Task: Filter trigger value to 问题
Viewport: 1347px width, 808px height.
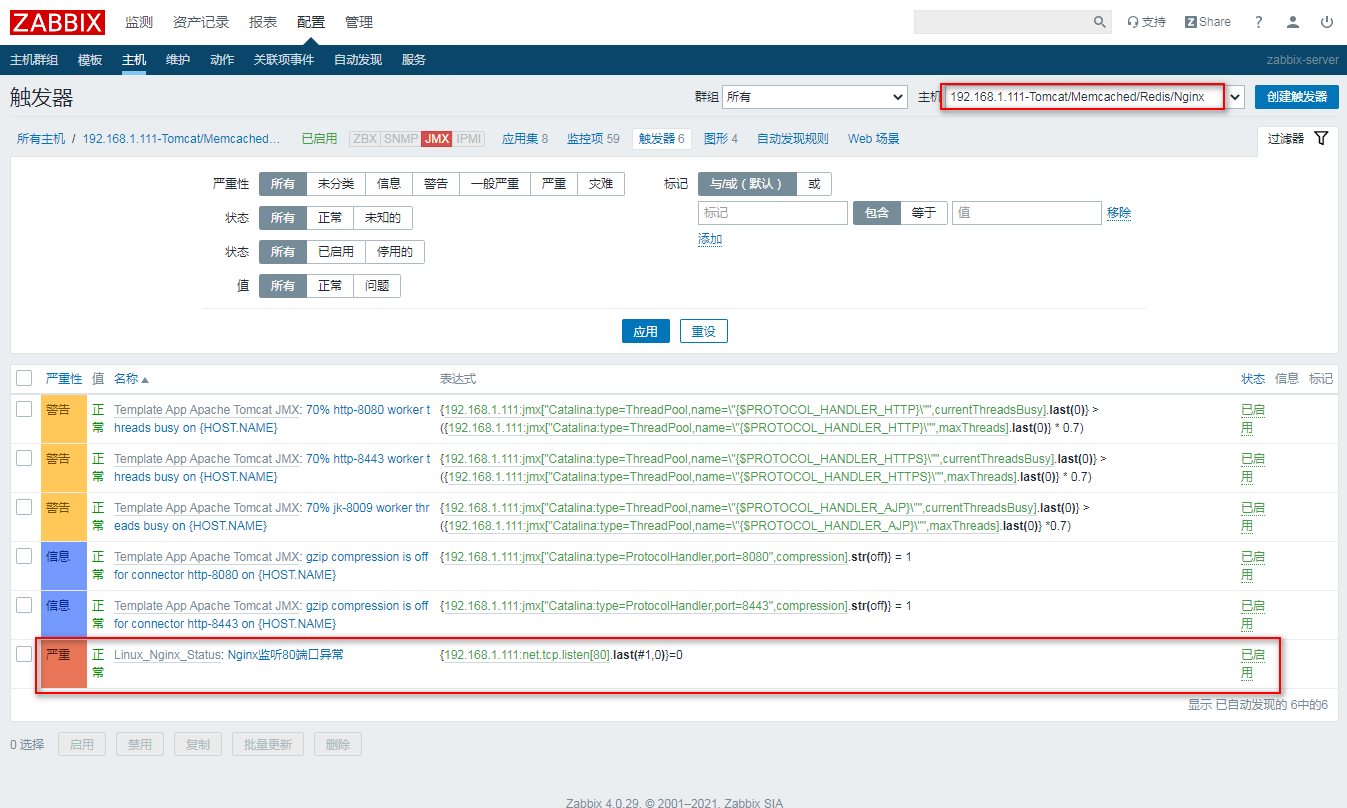Action: 377,286
